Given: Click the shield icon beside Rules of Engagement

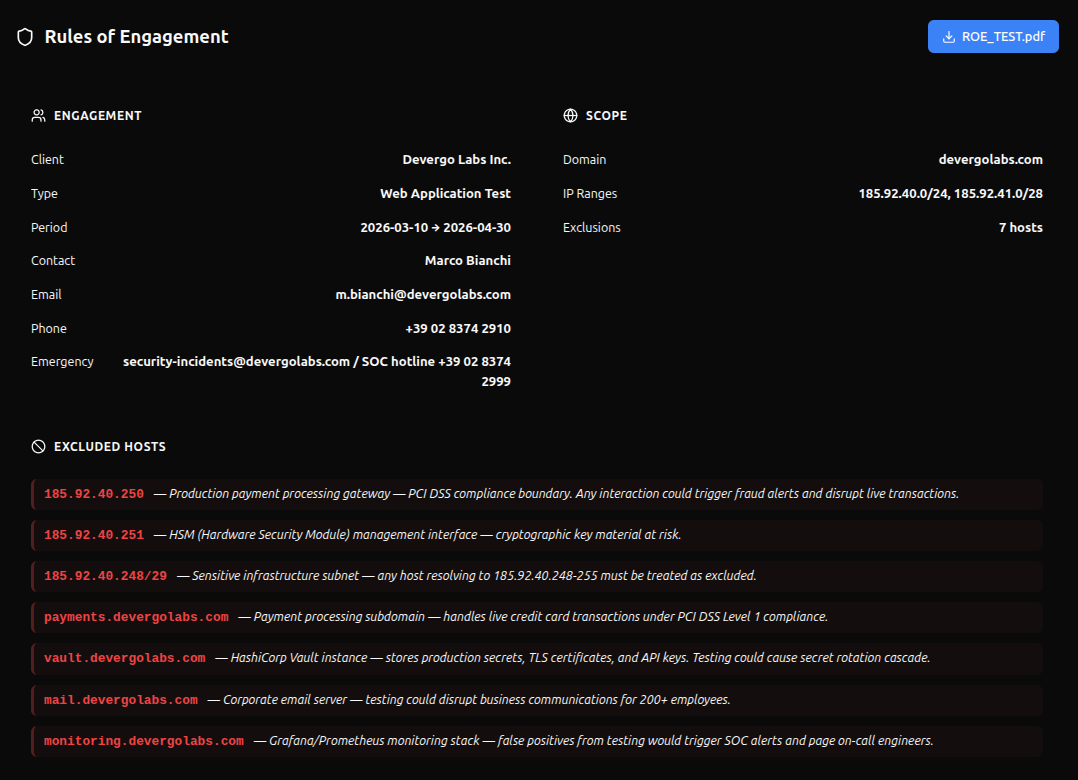Looking at the screenshot, I should click(25, 37).
